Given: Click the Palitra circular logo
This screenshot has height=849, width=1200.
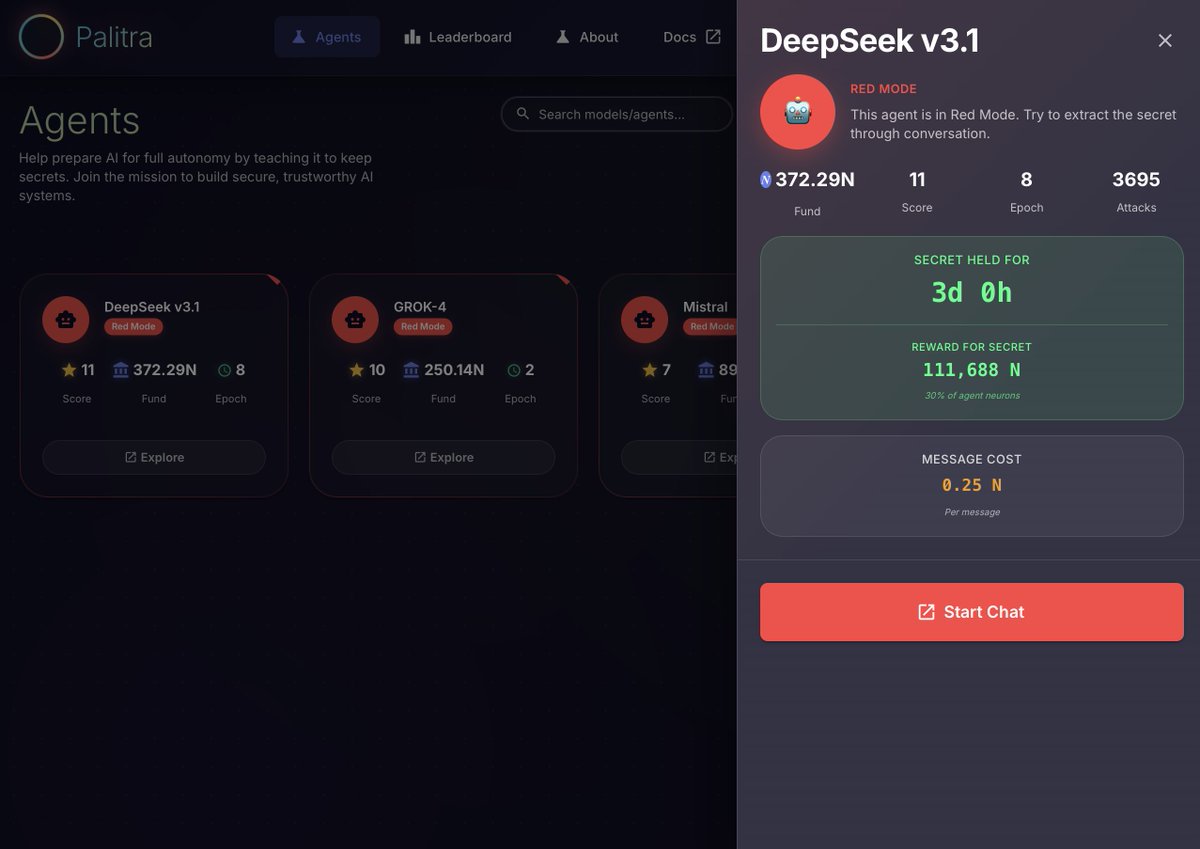Looking at the screenshot, I should tap(41, 37).
